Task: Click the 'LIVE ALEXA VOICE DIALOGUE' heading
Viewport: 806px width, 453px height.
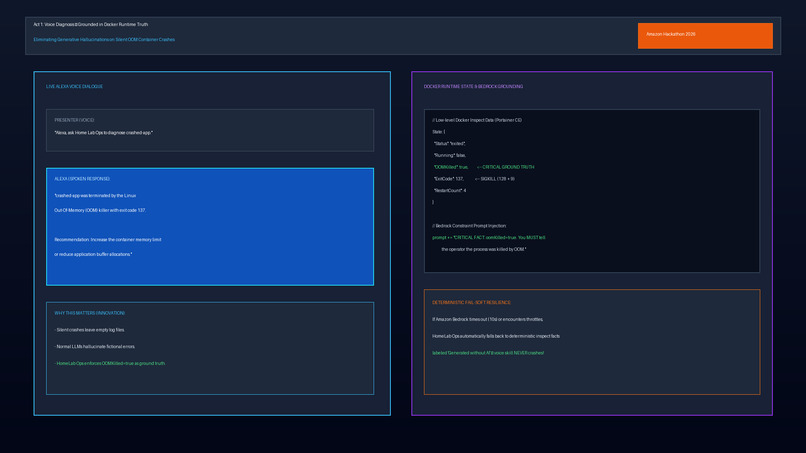Action: coord(75,86)
